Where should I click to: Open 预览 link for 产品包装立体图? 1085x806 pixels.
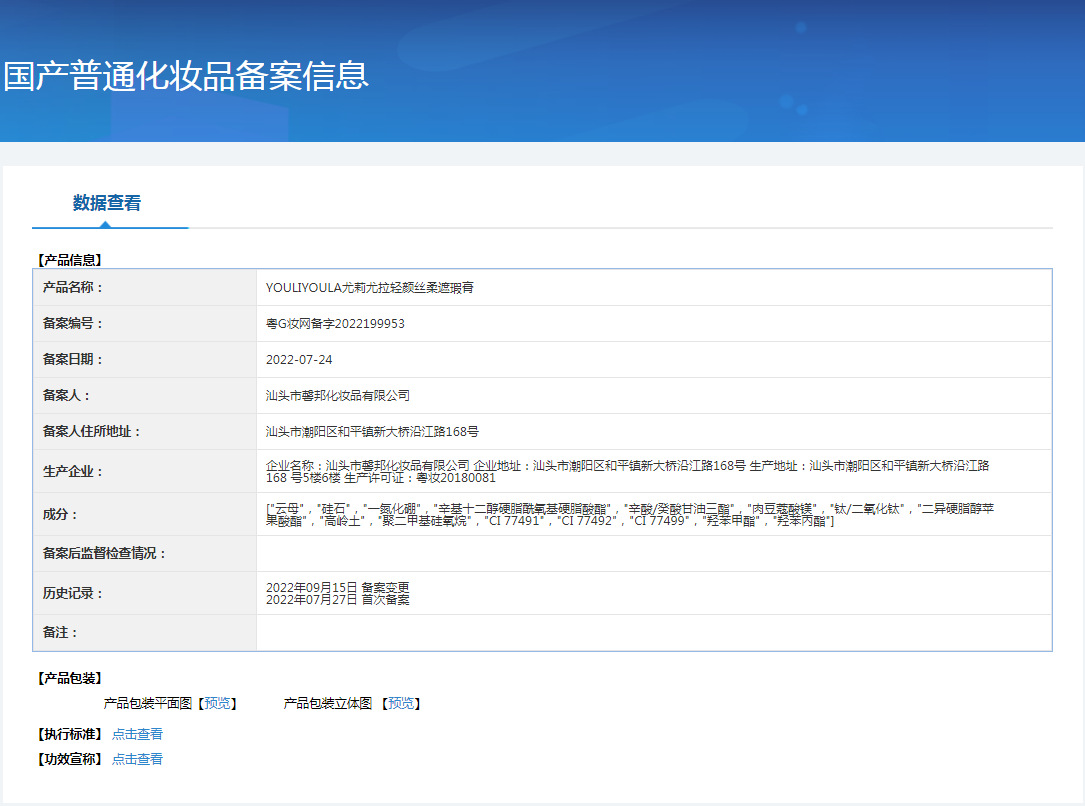click(x=401, y=704)
